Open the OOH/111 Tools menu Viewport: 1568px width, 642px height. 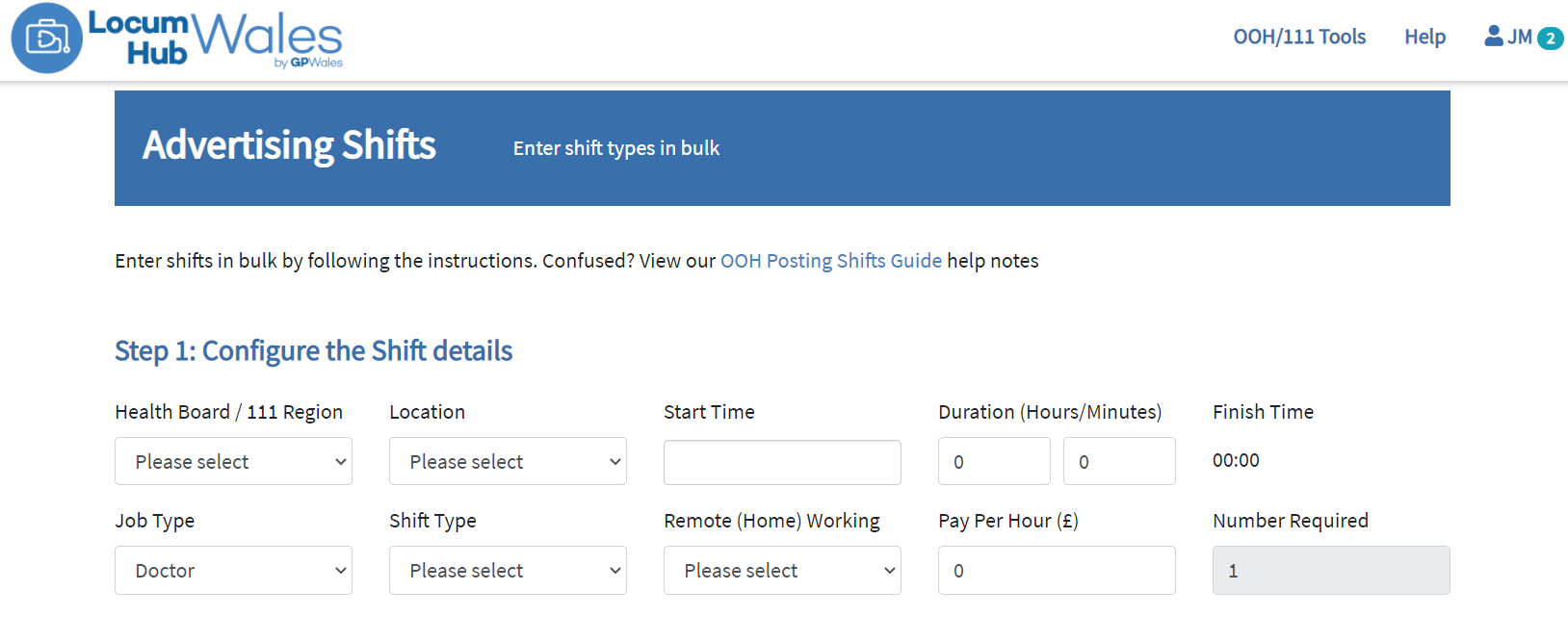[1299, 37]
